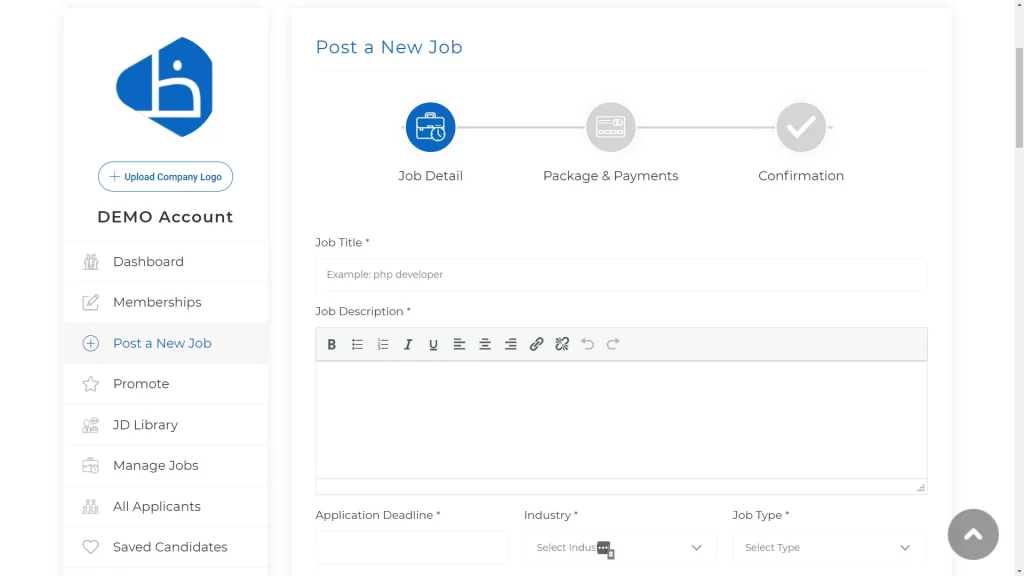Center align description text

click(485, 344)
